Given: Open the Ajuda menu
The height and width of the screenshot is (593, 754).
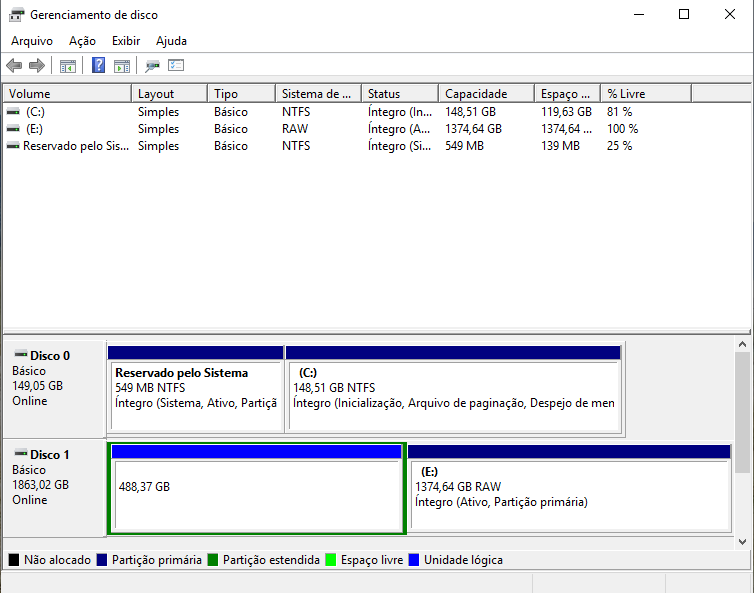Looking at the screenshot, I should (x=171, y=41).
